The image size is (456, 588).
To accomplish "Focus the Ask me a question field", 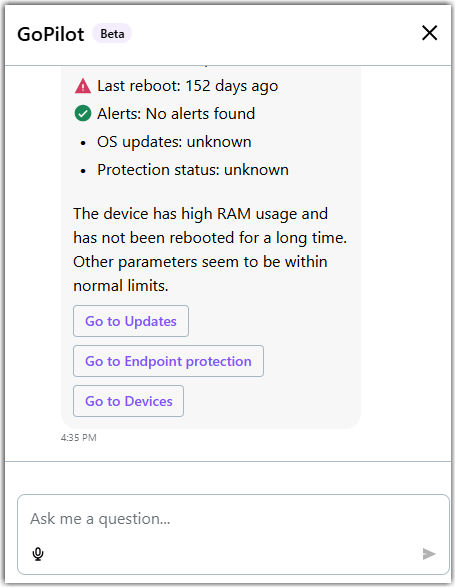I will pyautogui.click(x=233, y=520).
